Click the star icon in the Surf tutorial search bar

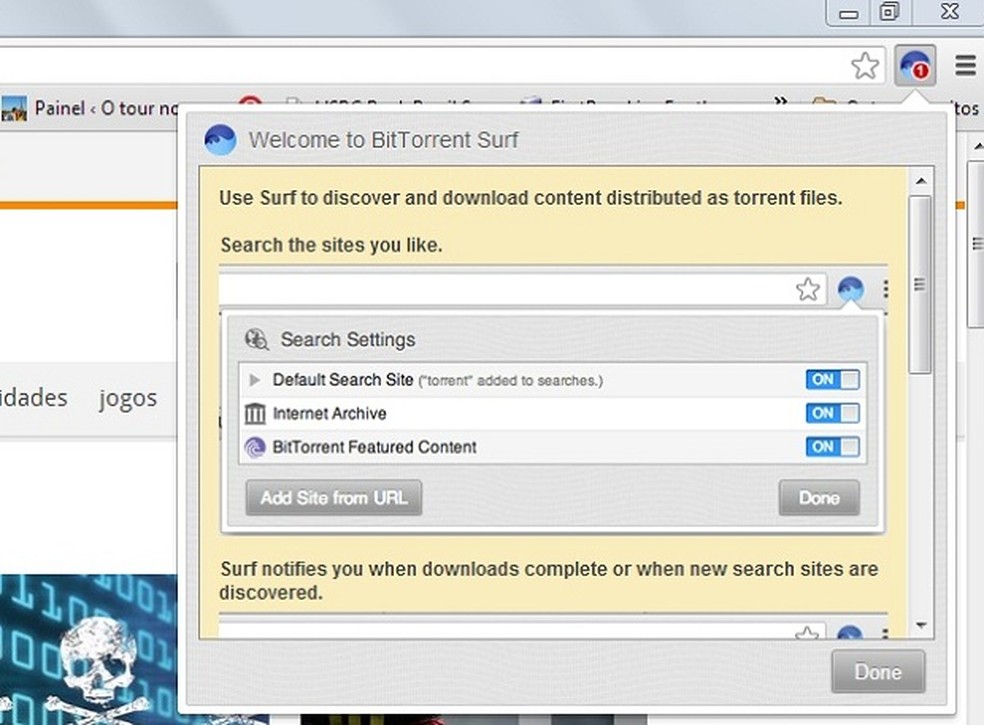click(x=808, y=289)
